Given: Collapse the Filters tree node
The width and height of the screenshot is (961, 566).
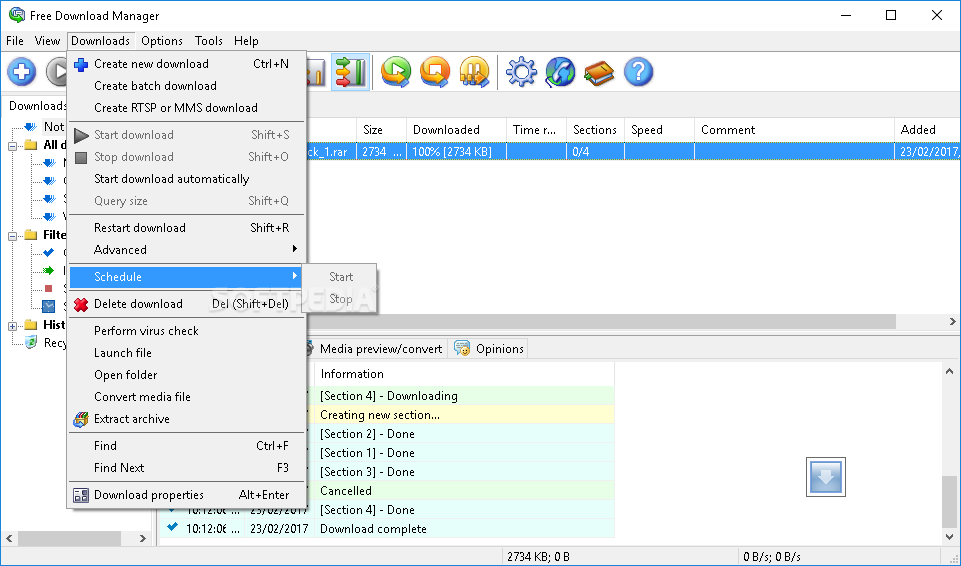Looking at the screenshot, I should coord(12,236).
